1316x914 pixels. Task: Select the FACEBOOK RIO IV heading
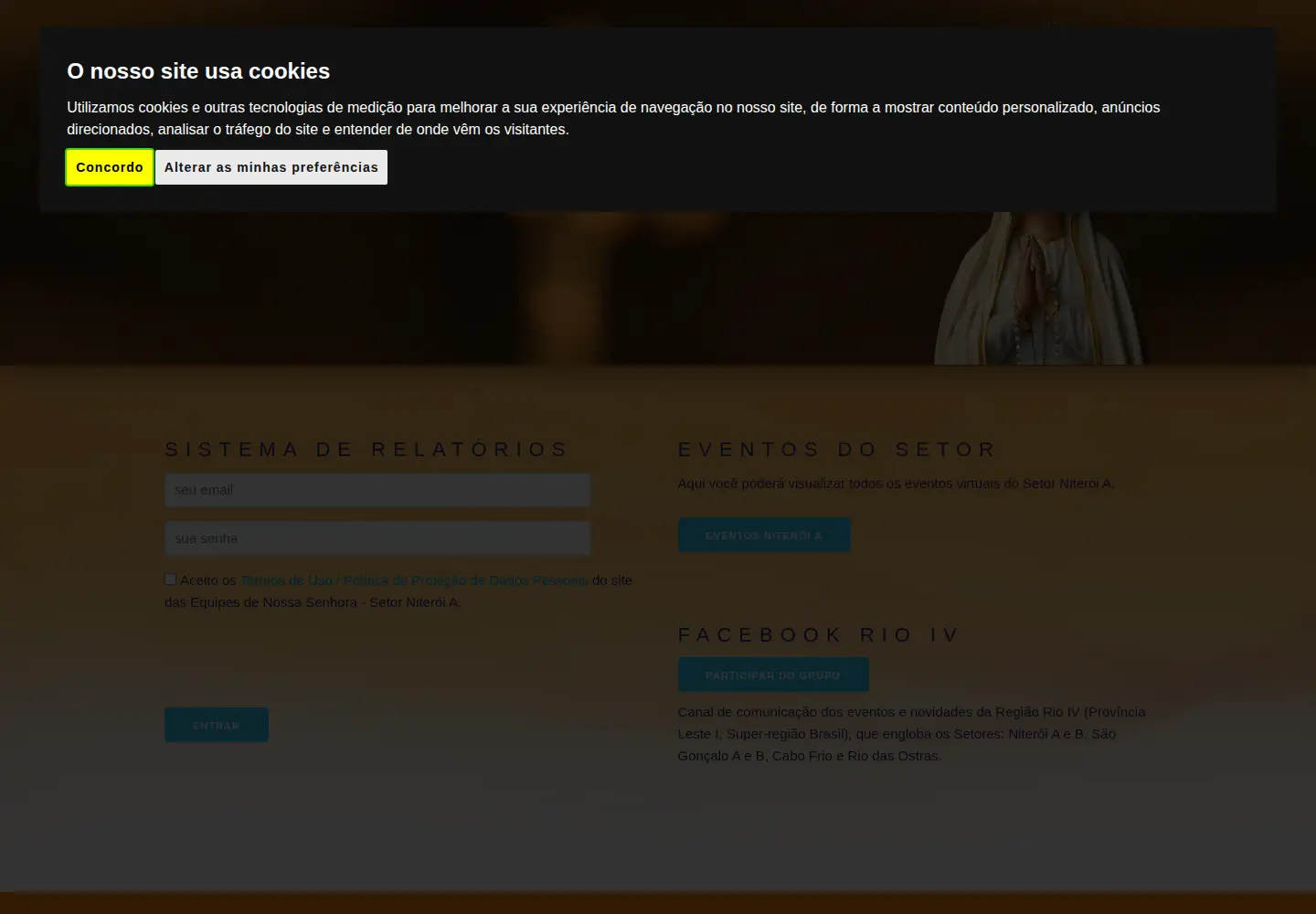pyautogui.click(x=819, y=635)
